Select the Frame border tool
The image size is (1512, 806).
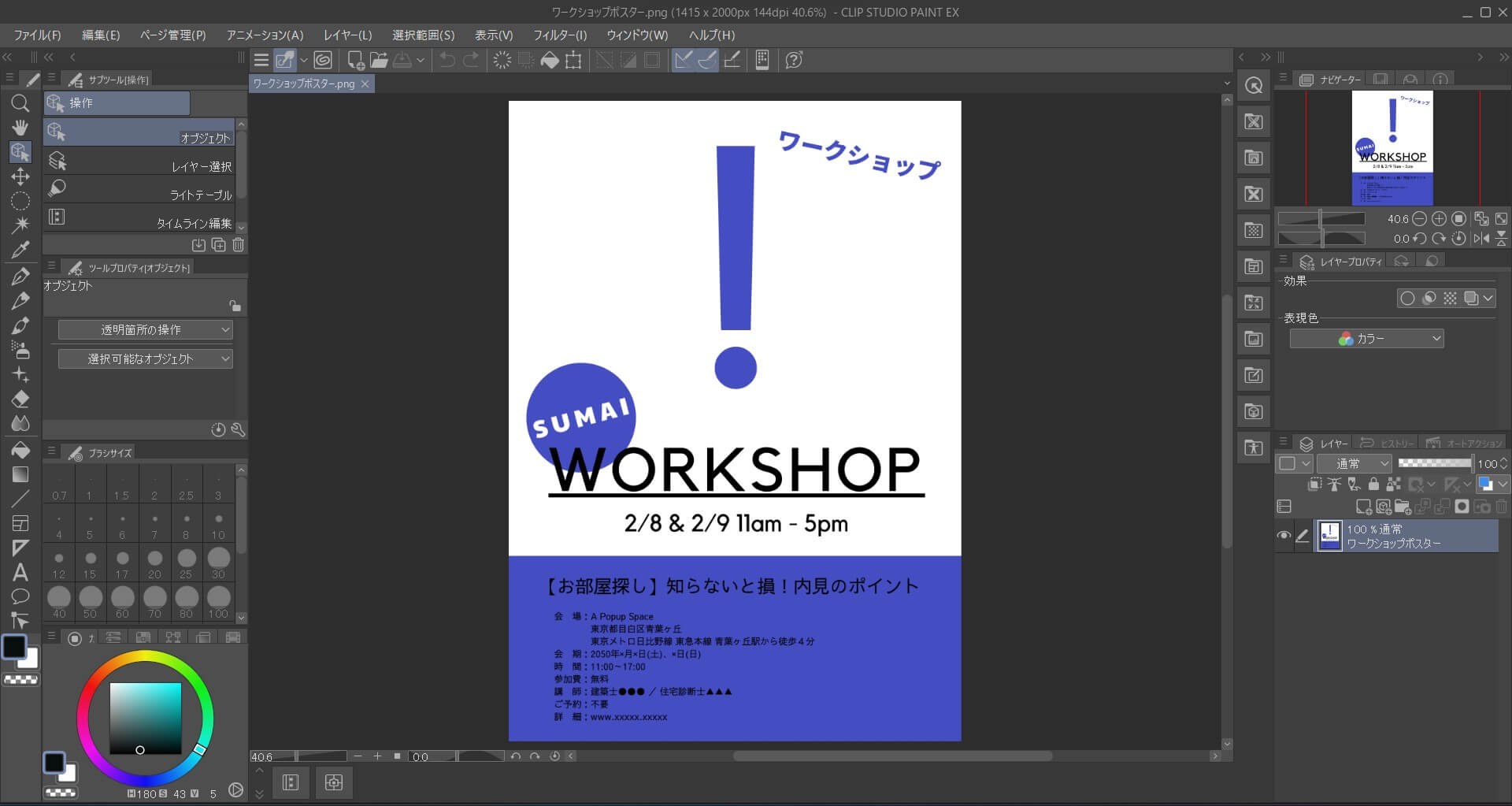click(x=20, y=523)
